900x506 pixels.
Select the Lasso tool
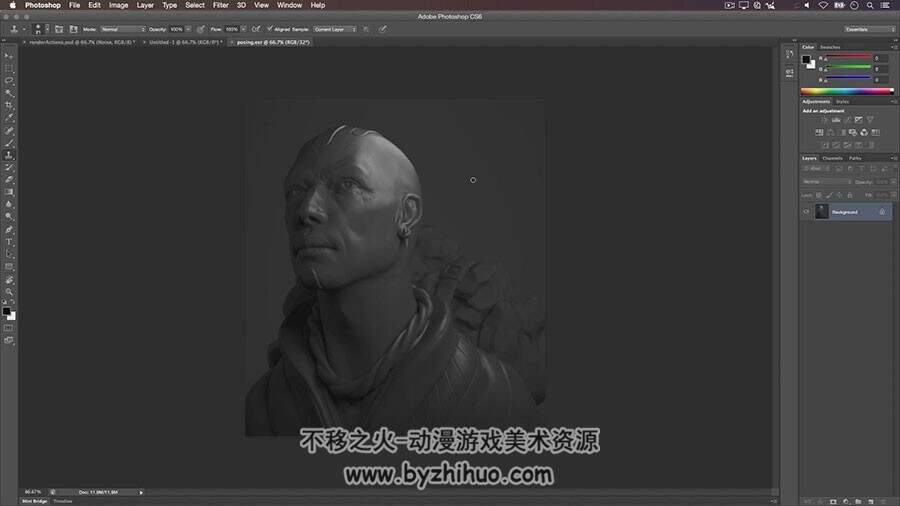9,81
